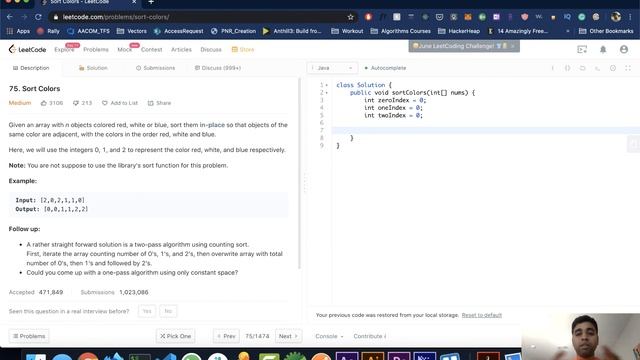The width and height of the screenshot is (640, 360).
Task: Switch to the Discuss (999+) tab
Action: [x=218, y=68]
